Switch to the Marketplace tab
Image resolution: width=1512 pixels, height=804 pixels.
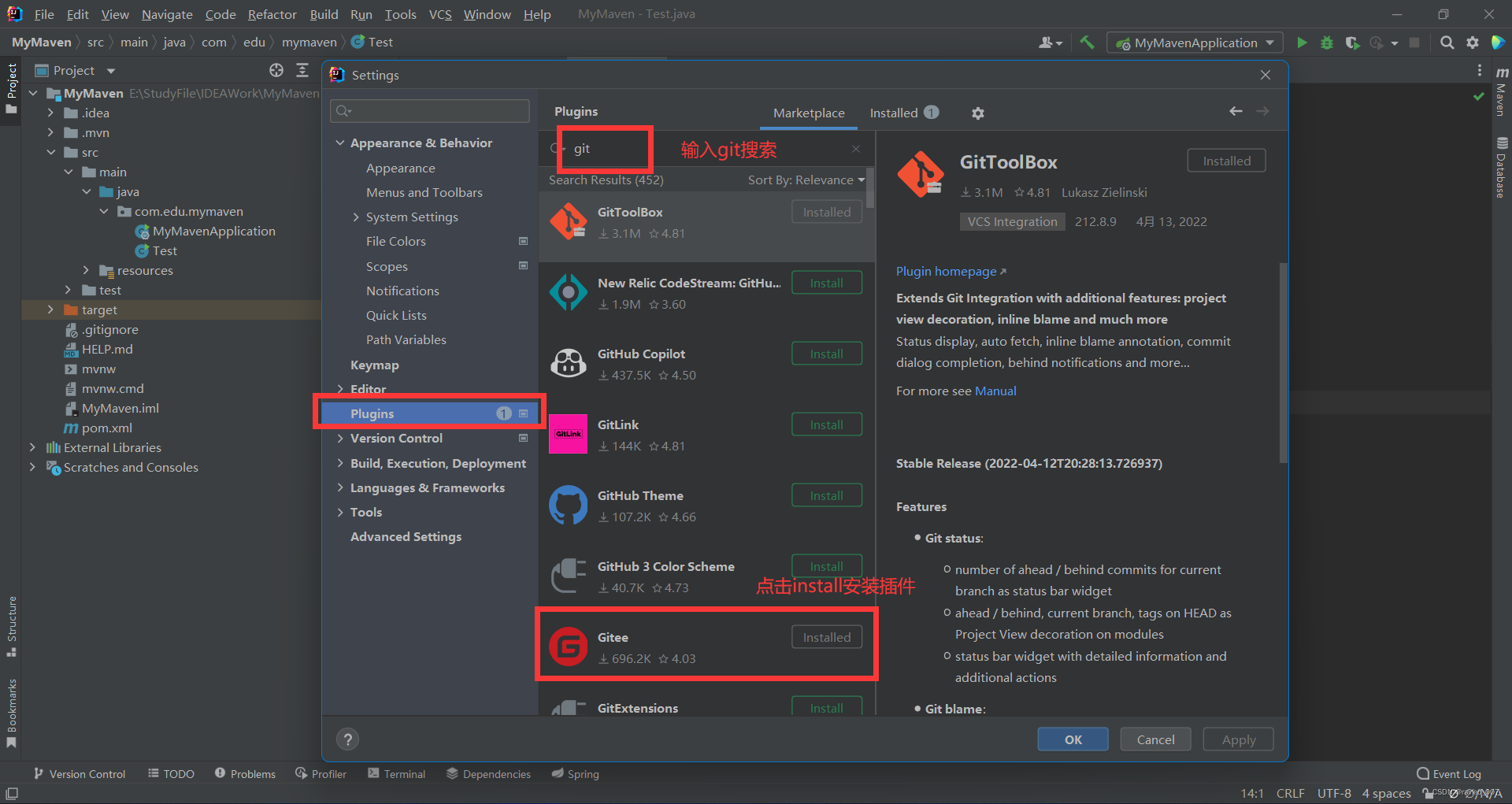tap(809, 113)
